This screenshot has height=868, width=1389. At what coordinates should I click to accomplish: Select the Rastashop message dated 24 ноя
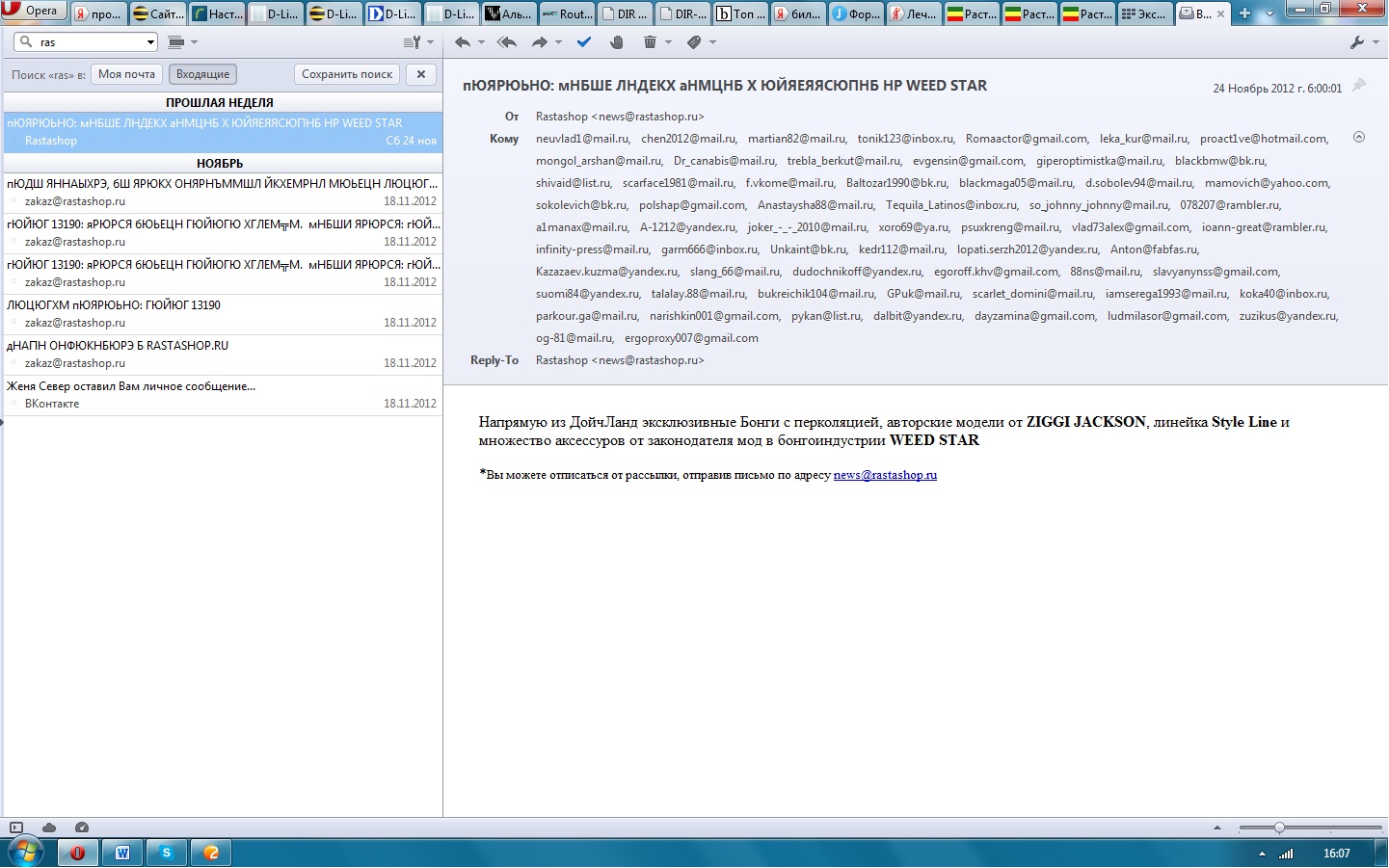223,131
